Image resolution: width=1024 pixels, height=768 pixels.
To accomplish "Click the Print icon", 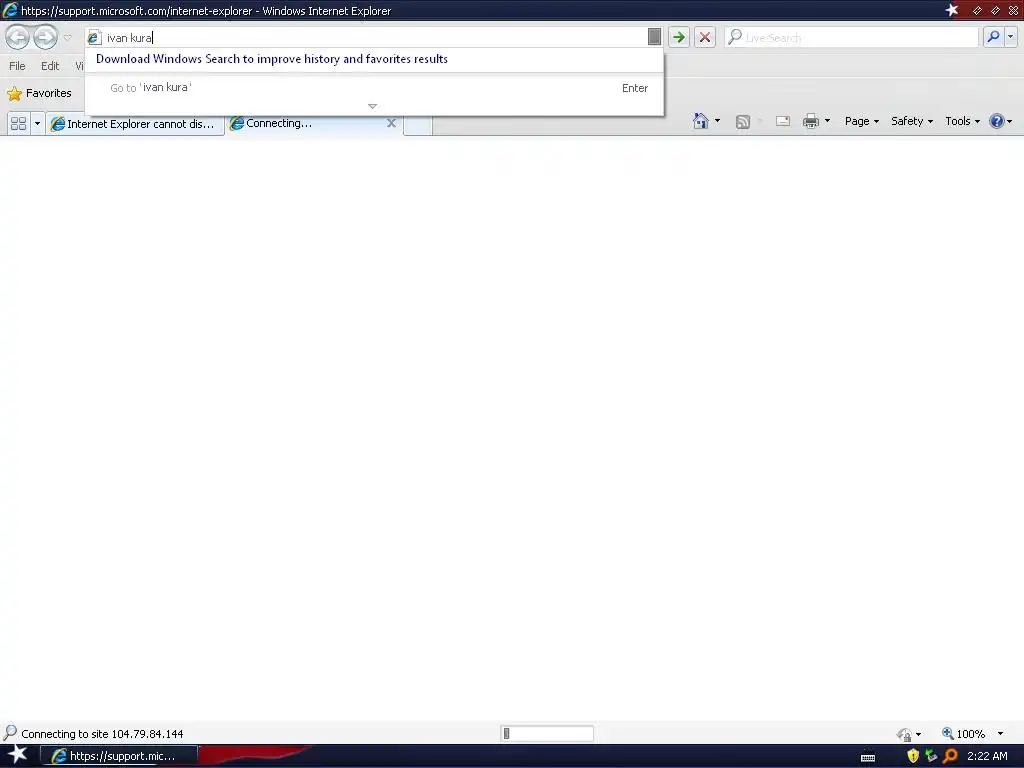I will tap(810, 121).
